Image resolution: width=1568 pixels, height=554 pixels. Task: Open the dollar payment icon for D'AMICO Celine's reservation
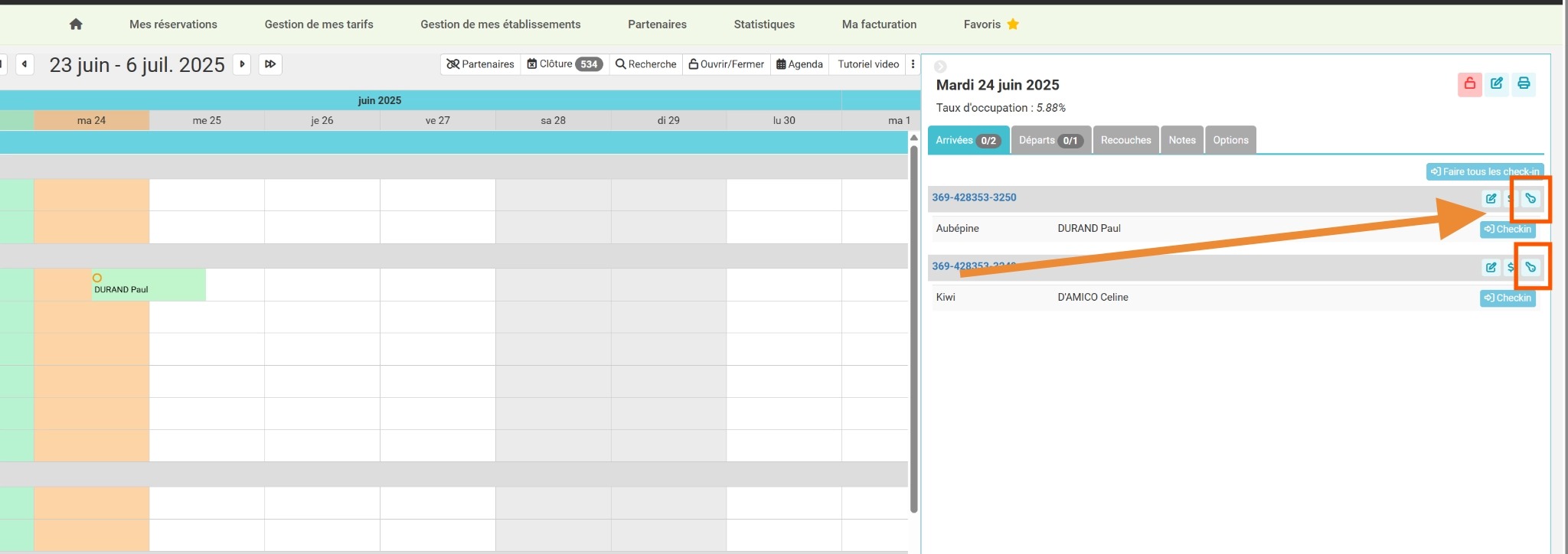[x=1511, y=268]
